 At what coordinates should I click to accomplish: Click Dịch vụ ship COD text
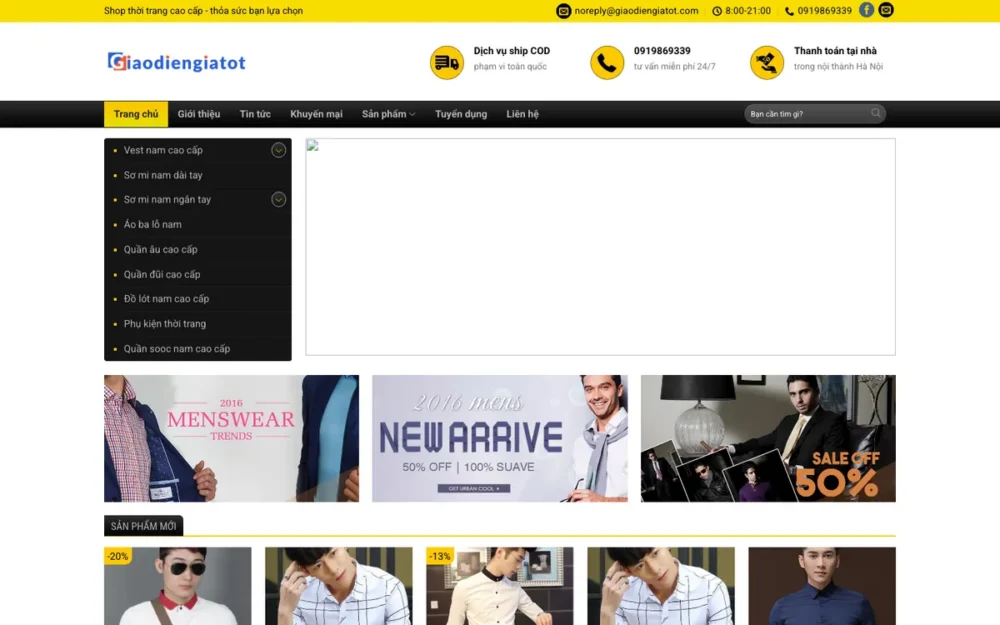tap(511, 51)
